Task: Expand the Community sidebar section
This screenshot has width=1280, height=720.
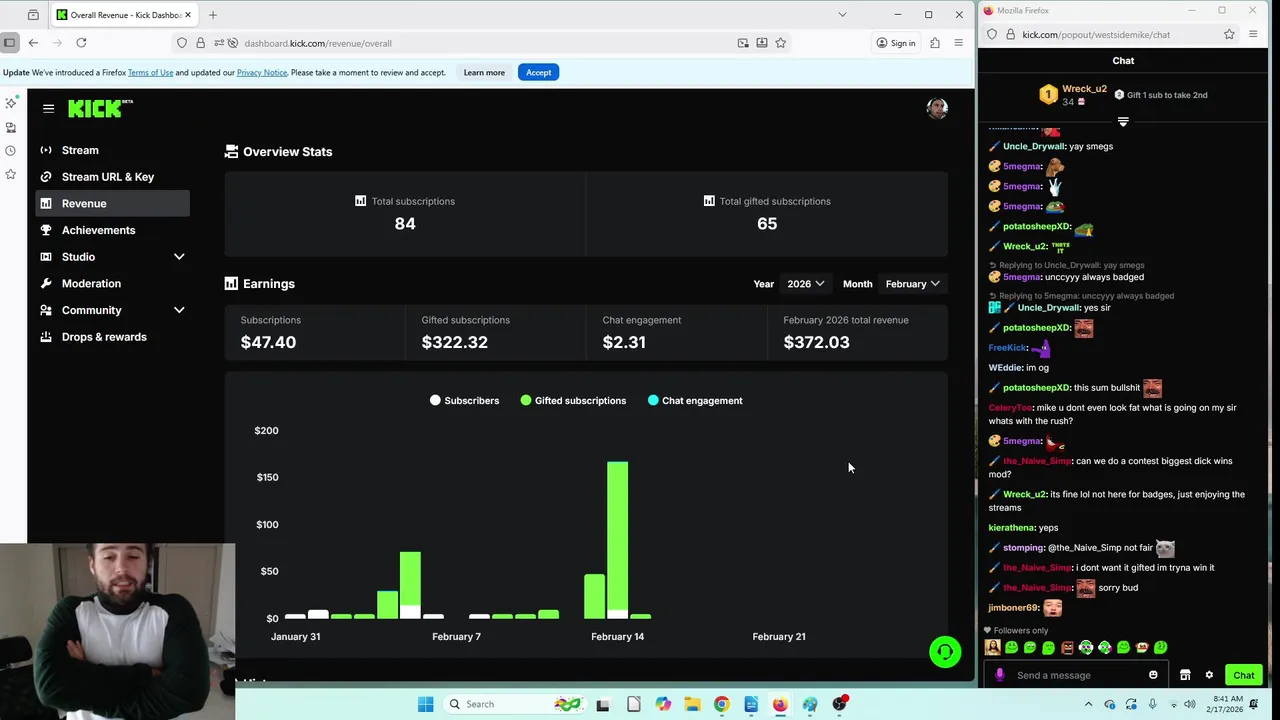Action: 179,310
